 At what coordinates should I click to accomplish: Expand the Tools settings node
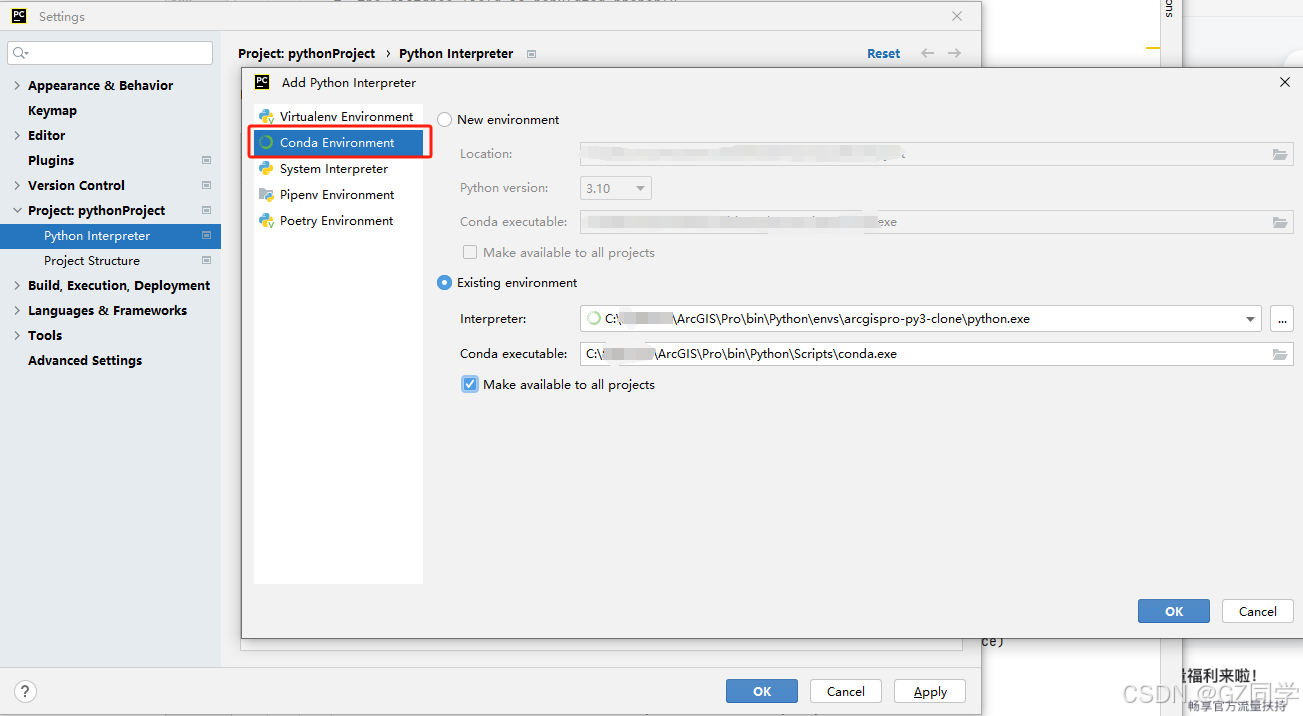[17, 335]
